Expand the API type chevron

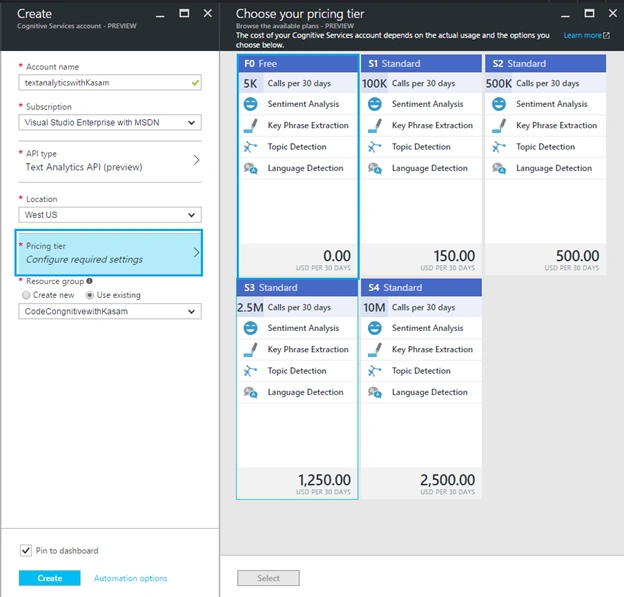196,160
